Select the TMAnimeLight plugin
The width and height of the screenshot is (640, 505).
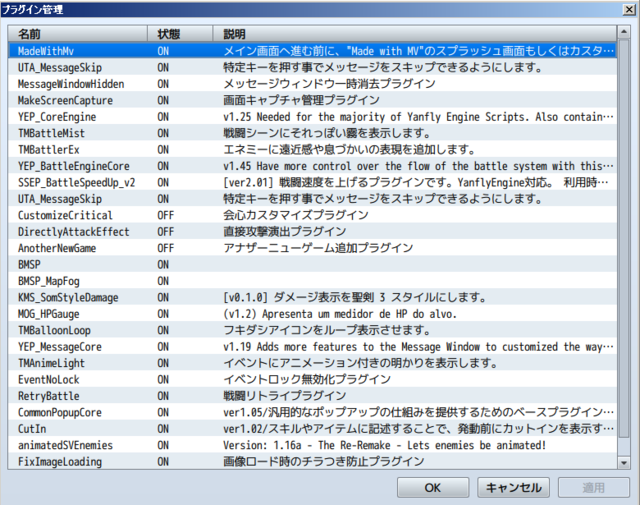[312, 363]
